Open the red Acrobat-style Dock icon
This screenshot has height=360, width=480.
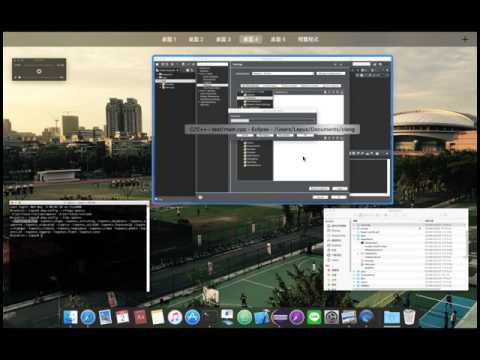coord(140,317)
